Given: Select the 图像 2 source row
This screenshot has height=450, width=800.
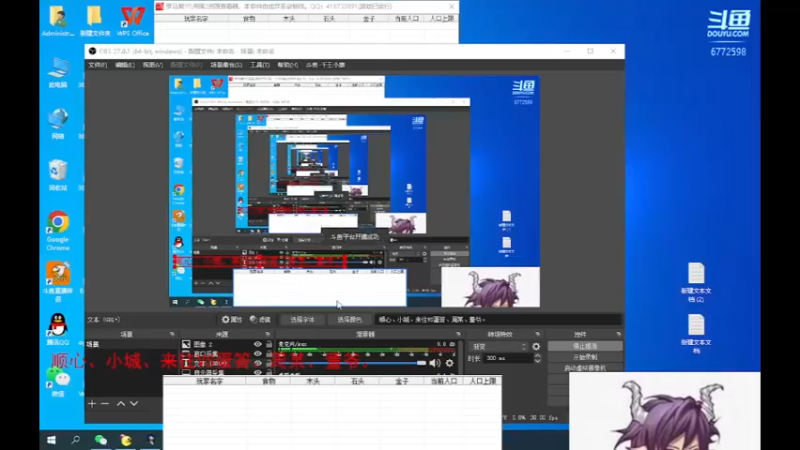Looking at the screenshot, I should (227, 344).
